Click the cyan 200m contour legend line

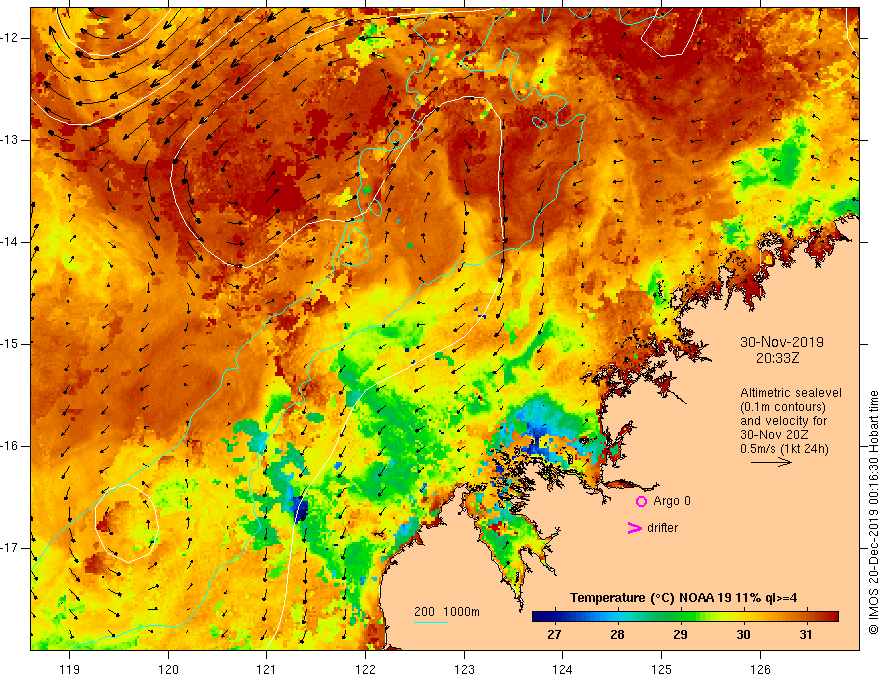click(x=430, y=622)
